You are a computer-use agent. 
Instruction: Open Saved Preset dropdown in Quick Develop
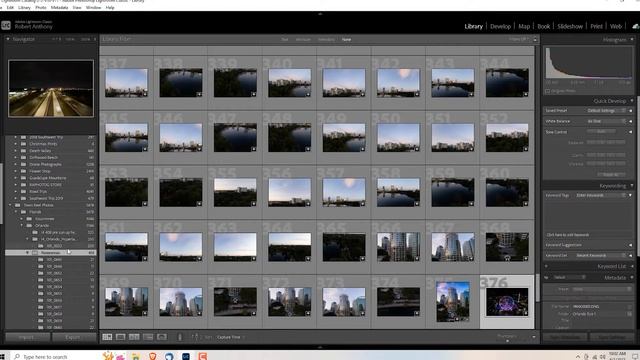tap(606, 111)
